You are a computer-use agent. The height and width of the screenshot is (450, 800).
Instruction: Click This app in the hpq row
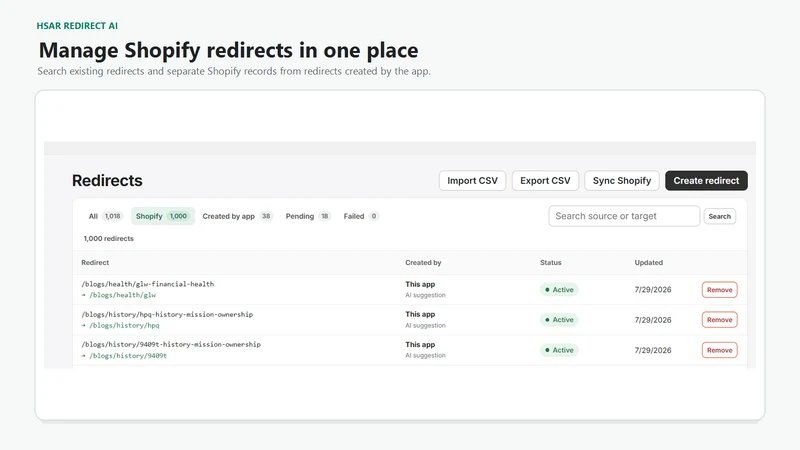pyautogui.click(x=420, y=314)
